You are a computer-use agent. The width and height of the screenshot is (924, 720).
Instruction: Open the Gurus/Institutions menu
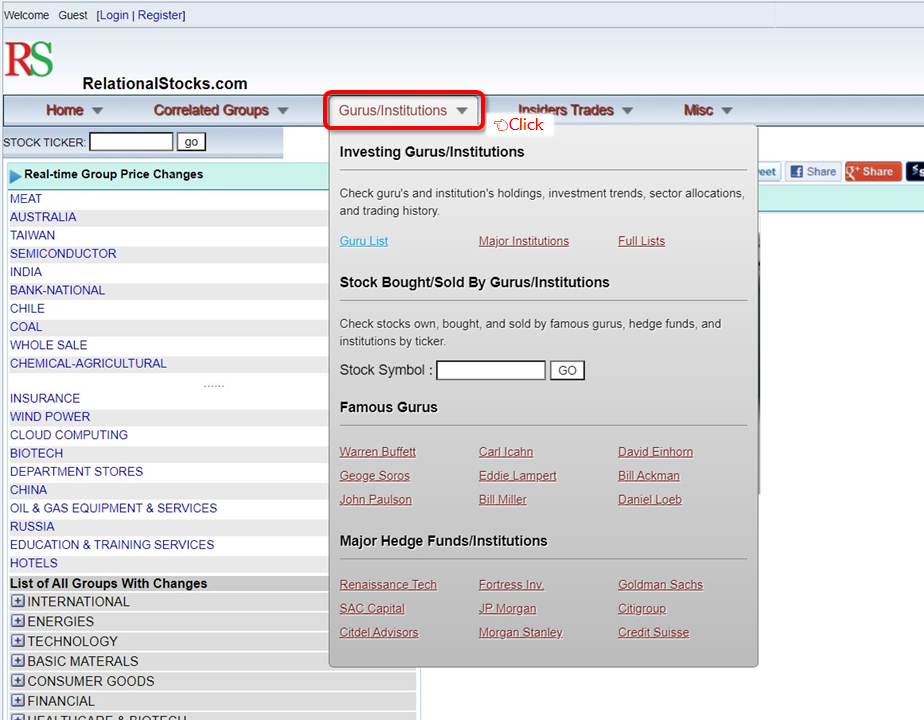[403, 110]
